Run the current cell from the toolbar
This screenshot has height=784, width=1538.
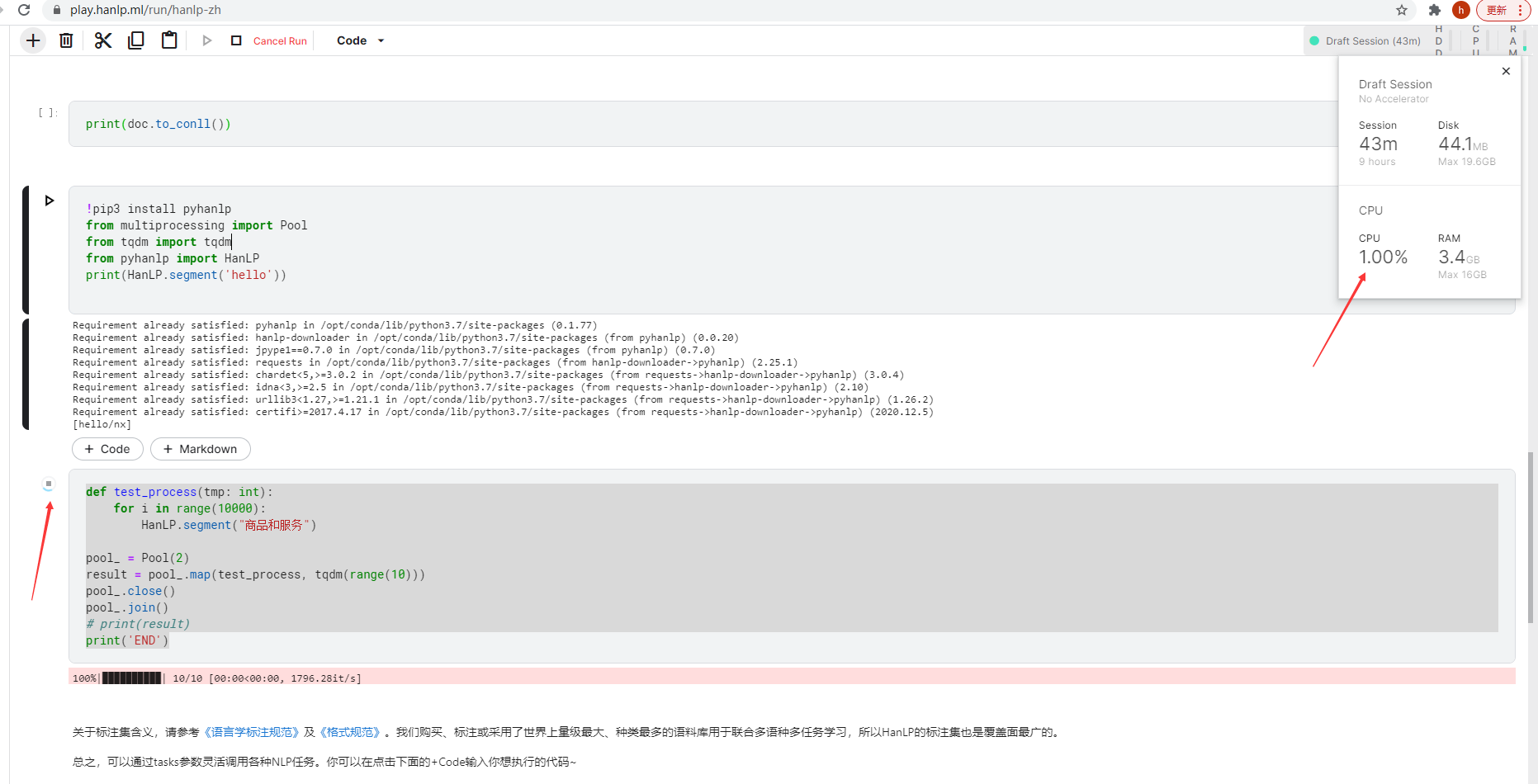point(207,40)
